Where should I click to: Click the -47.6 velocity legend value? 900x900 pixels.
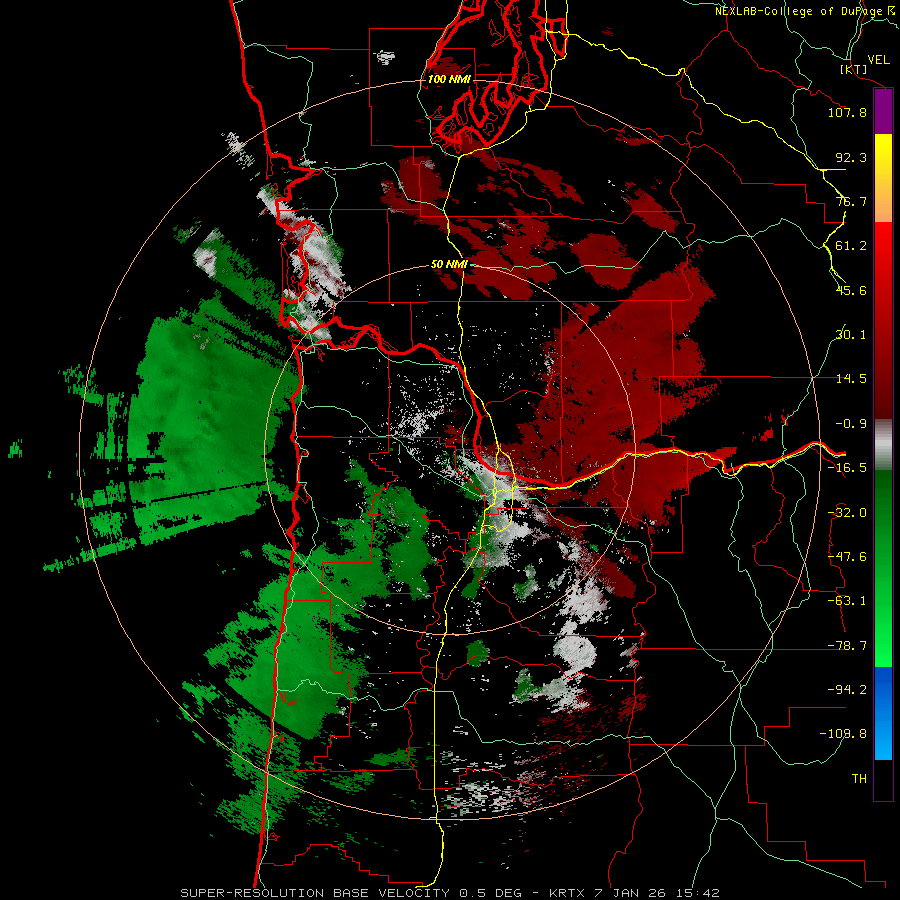pyautogui.click(x=847, y=557)
